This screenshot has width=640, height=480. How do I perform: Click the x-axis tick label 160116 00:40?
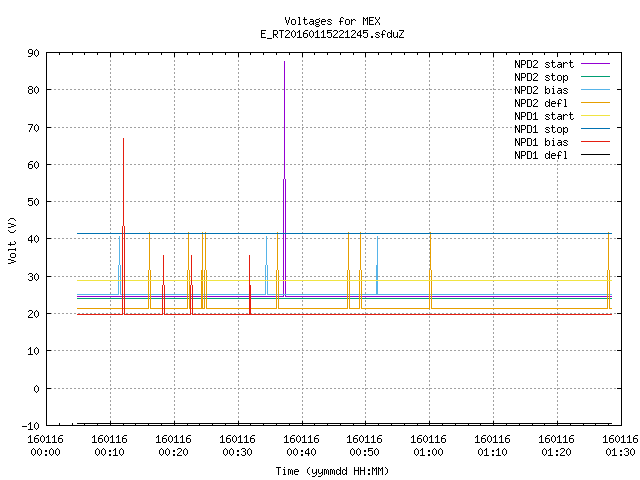pyautogui.click(x=302, y=446)
